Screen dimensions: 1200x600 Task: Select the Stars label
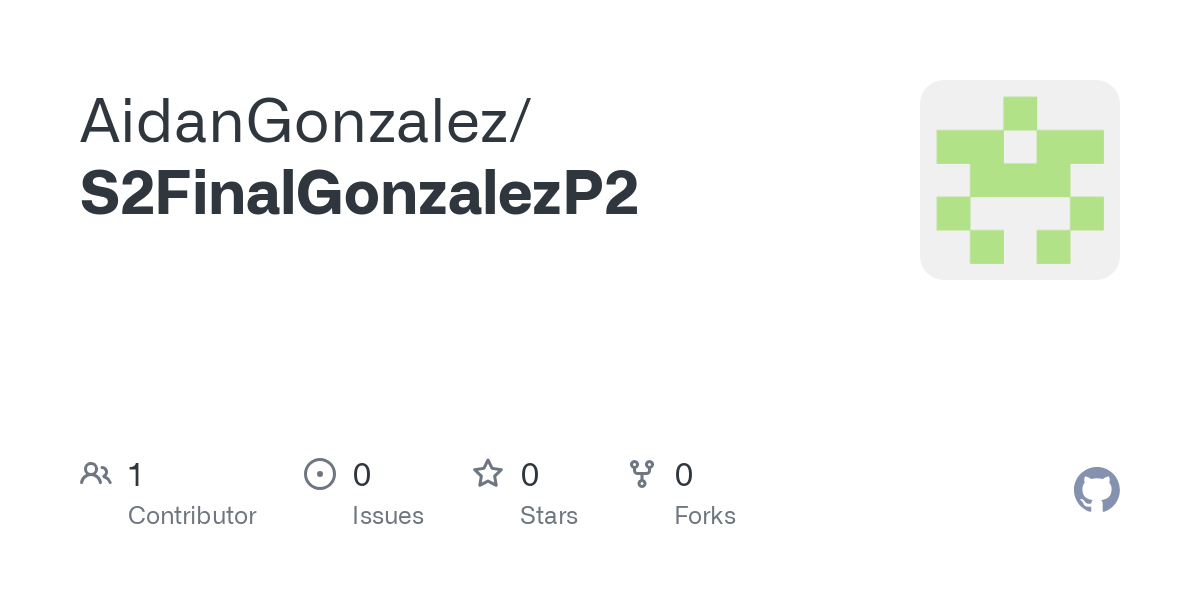coord(549,516)
